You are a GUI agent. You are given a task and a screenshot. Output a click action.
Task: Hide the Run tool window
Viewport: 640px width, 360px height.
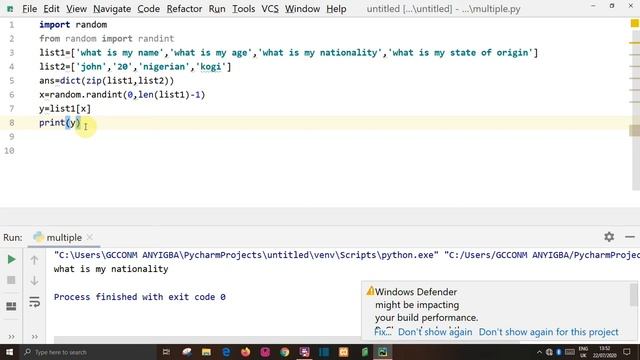pos(630,237)
